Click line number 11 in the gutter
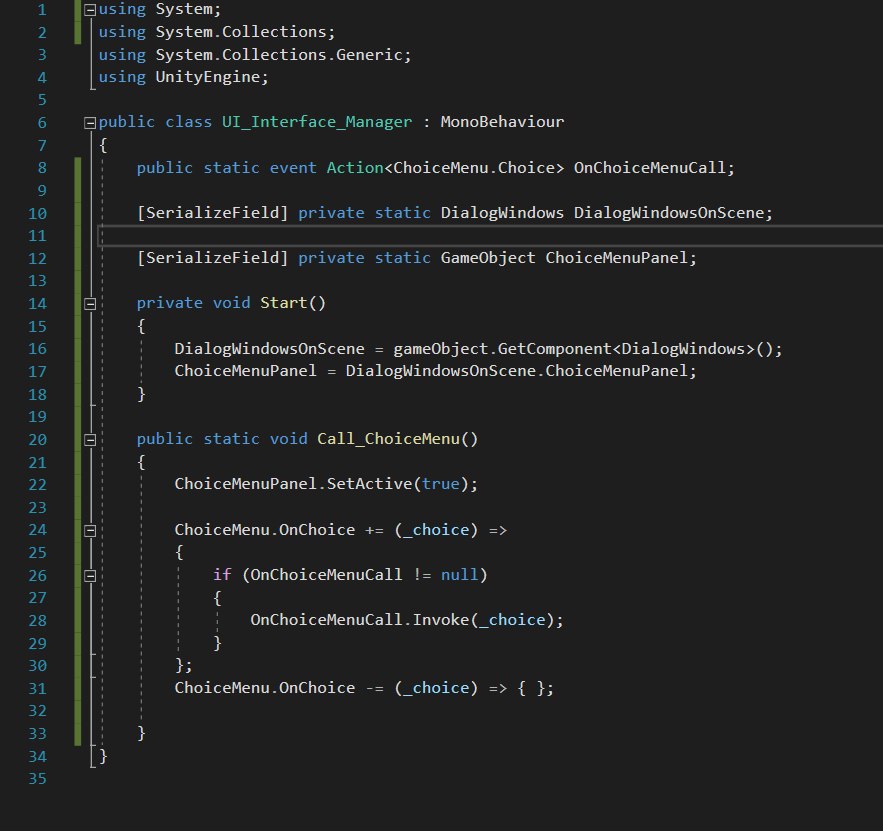883x831 pixels. point(37,235)
